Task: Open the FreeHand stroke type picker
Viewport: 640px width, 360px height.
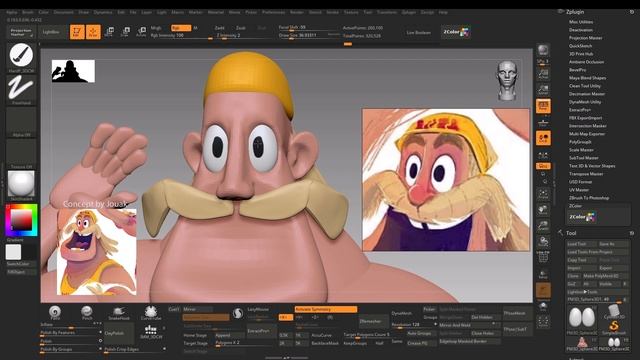Action: pyautogui.click(x=21, y=88)
